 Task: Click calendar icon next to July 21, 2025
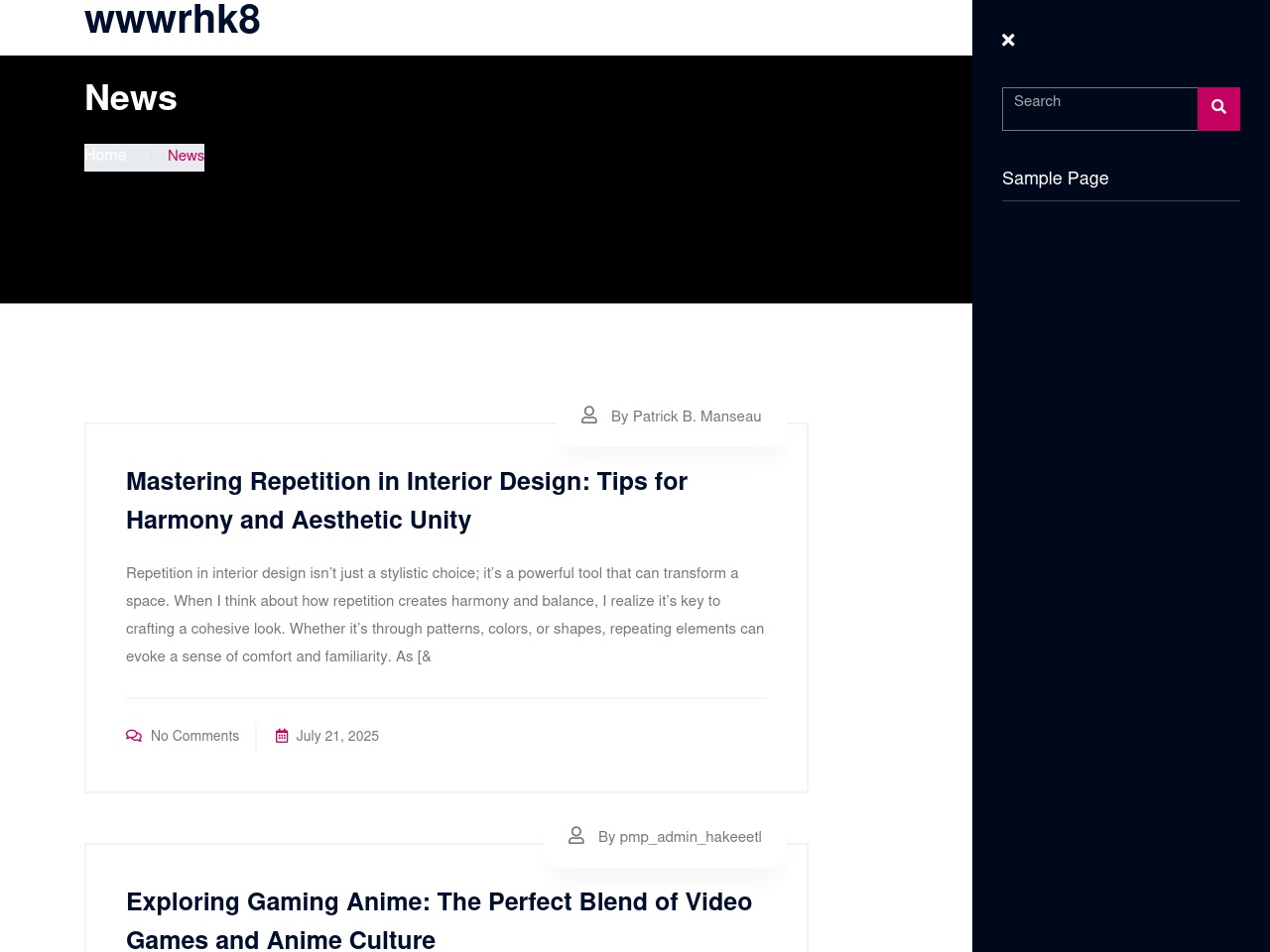coord(282,736)
